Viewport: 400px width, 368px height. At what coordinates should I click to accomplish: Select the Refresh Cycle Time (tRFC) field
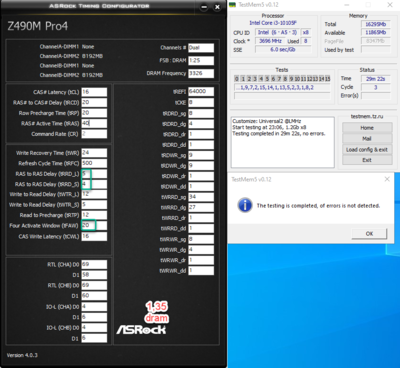click(x=94, y=163)
